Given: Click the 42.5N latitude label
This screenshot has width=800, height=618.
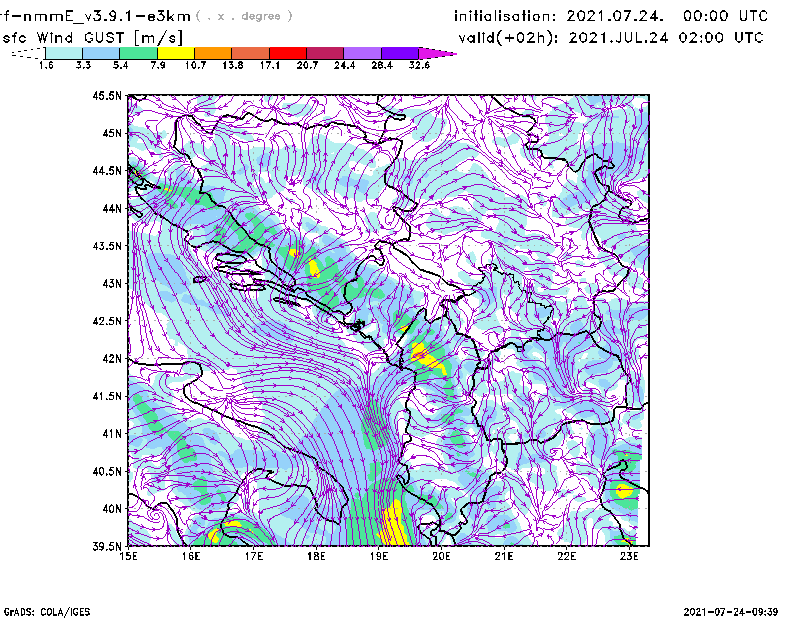Looking at the screenshot, I should click(107, 321).
